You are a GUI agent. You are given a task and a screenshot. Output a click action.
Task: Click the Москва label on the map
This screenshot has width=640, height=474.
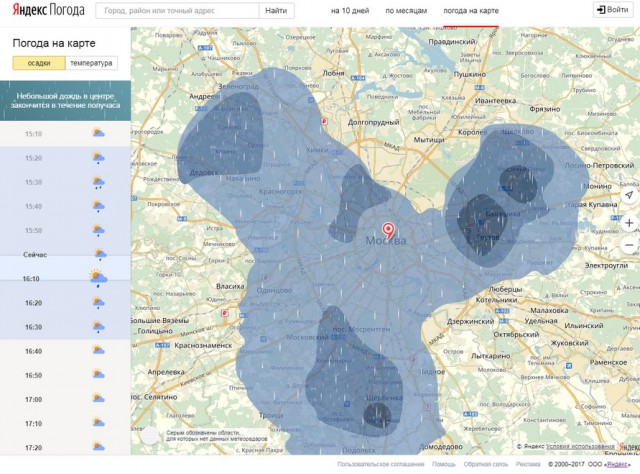tap(386, 240)
